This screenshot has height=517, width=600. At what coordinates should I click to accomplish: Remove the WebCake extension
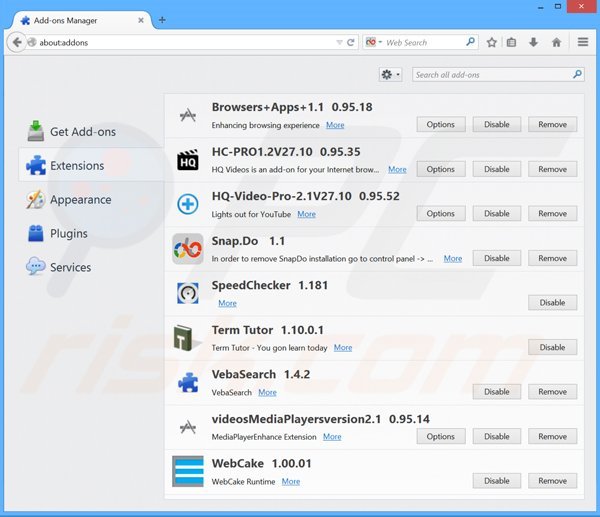tap(553, 481)
